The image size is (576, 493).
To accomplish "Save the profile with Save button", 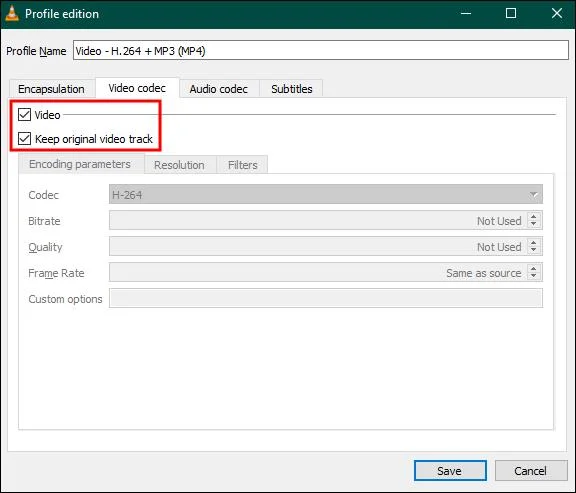I will (x=450, y=471).
